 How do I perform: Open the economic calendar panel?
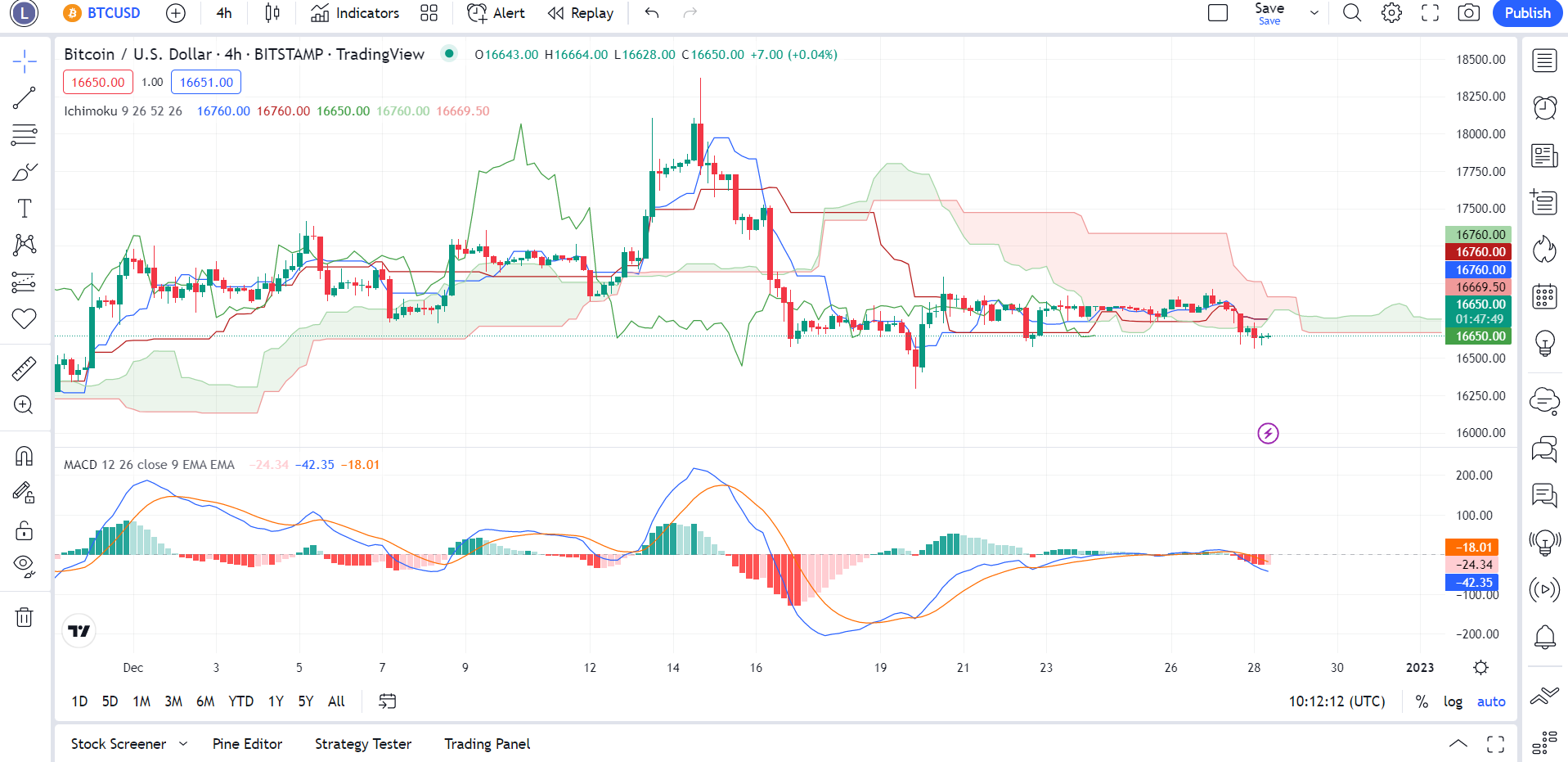(1544, 296)
